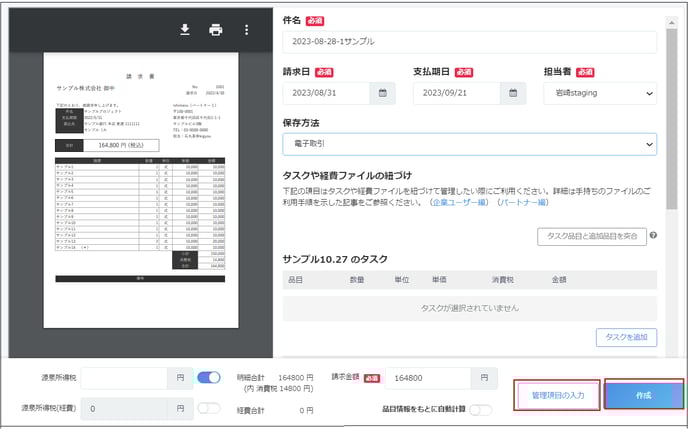
Task: Edit the 請求金額 field
Action: click(x=428, y=378)
